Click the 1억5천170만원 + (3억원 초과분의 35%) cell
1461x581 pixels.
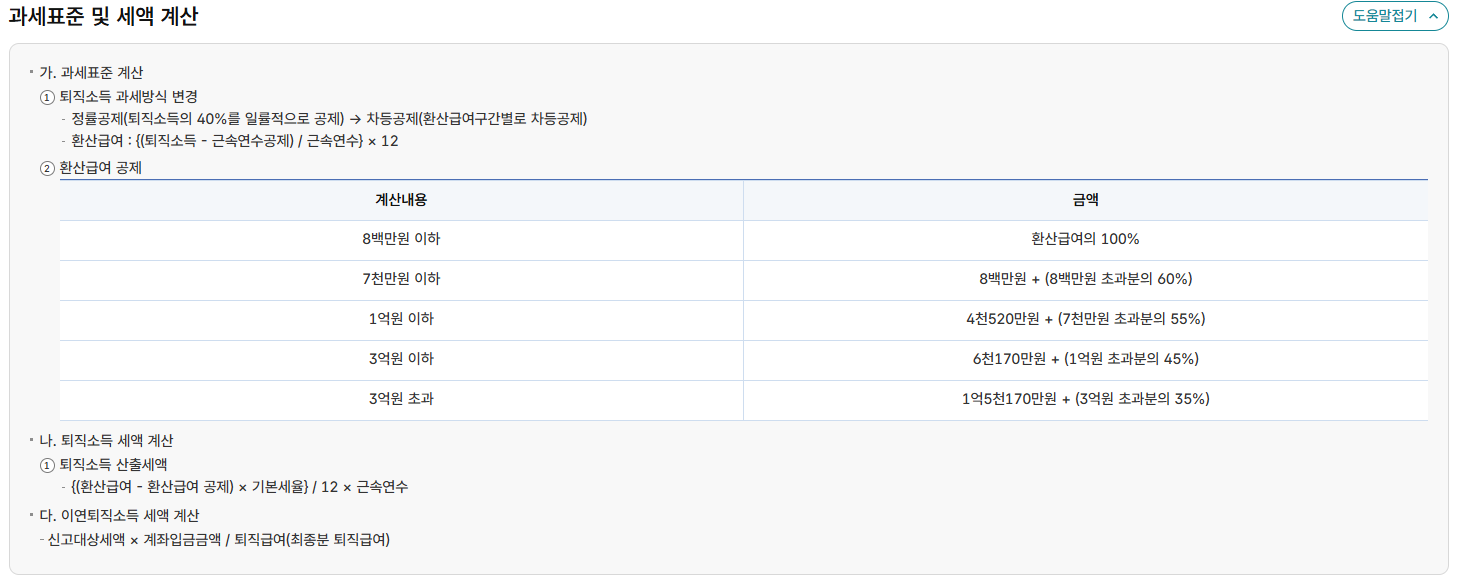coord(1085,400)
